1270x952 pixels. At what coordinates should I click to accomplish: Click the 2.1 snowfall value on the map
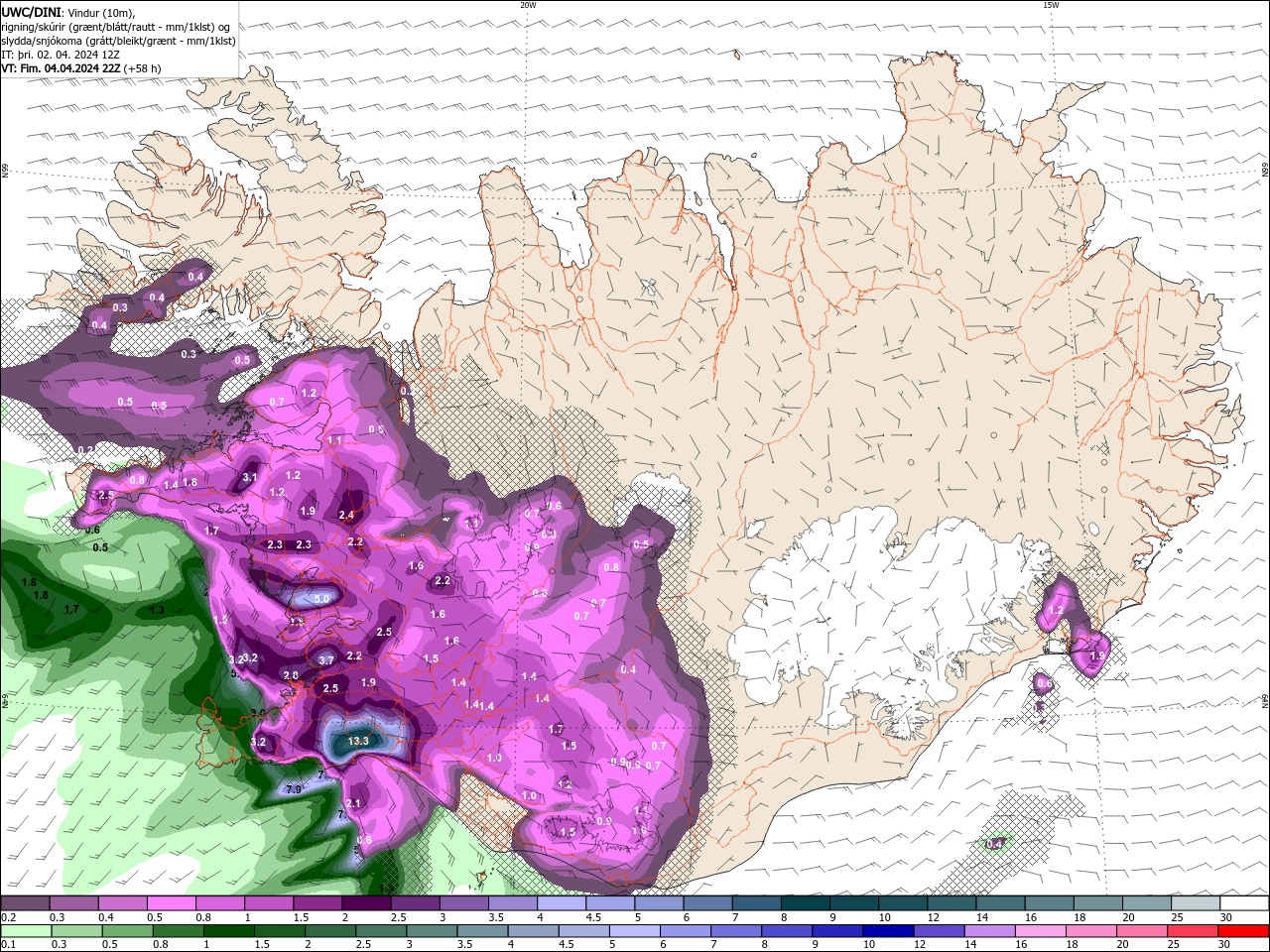[x=353, y=803]
